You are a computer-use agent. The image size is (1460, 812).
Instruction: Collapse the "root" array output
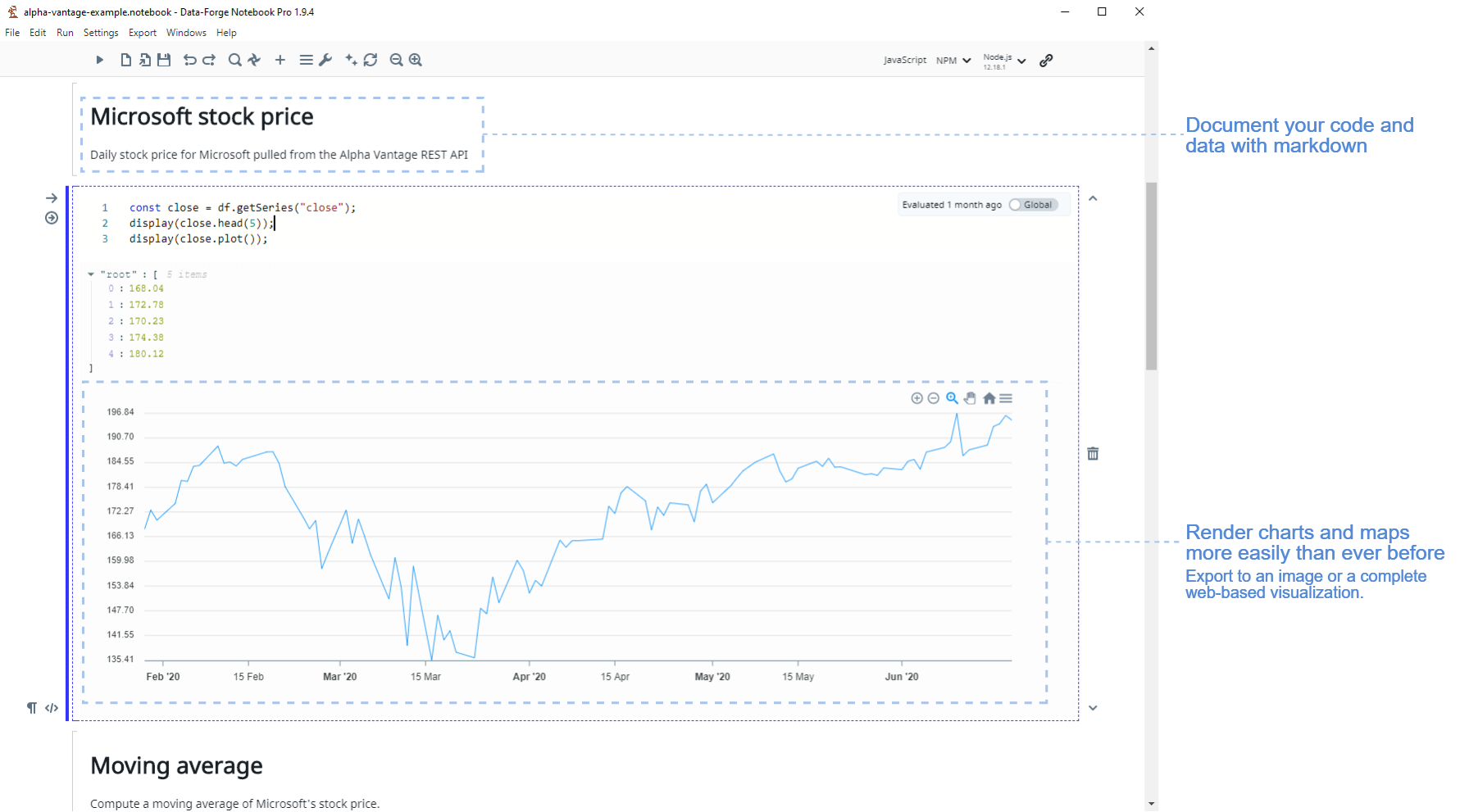tap(91, 274)
